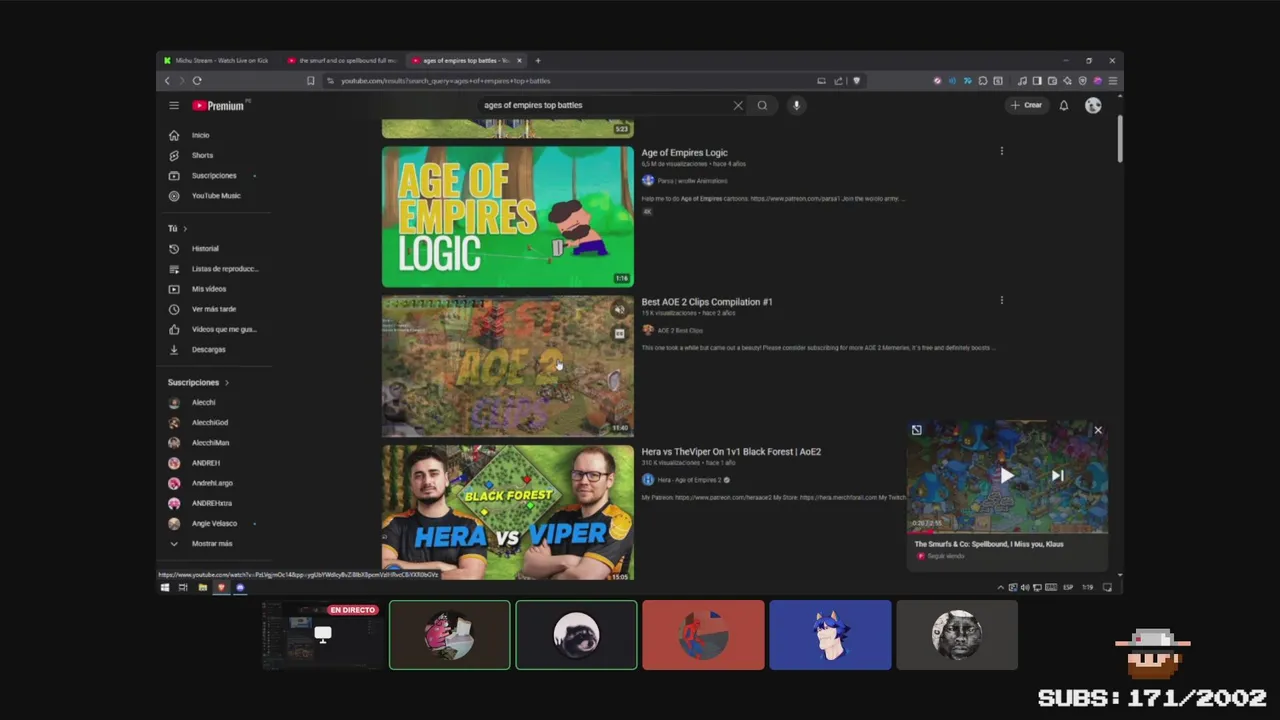Viewport: 1280px width, 720px height.
Task: Switch to the Michu Stream Kick tab
Action: point(216,60)
